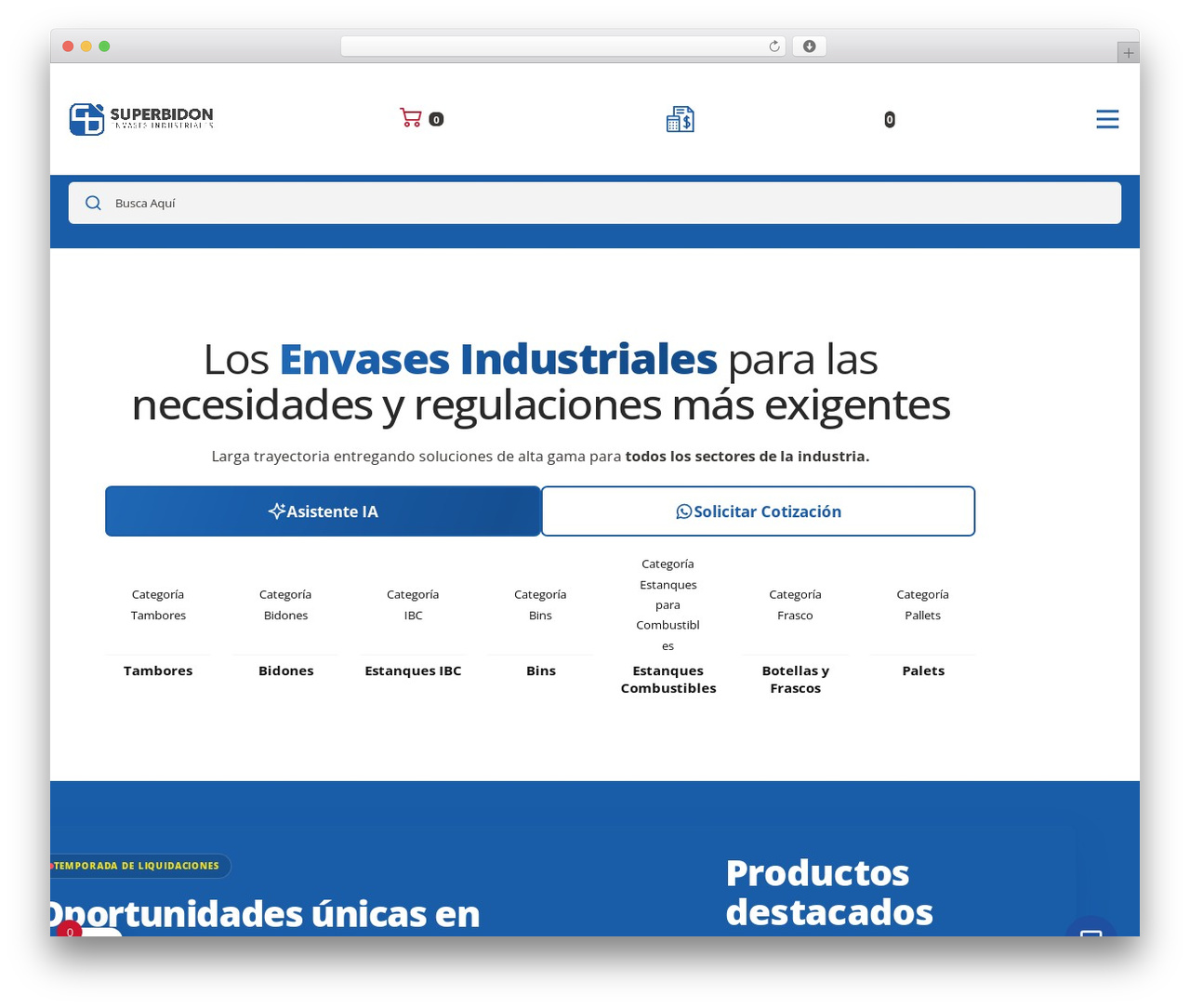The height and width of the screenshot is (1008, 1190).
Task: Open the hamburger menu
Action: [1107, 119]
